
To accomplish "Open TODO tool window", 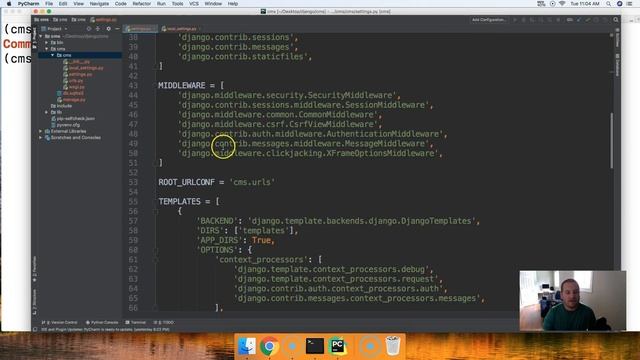I will (163, 322).
